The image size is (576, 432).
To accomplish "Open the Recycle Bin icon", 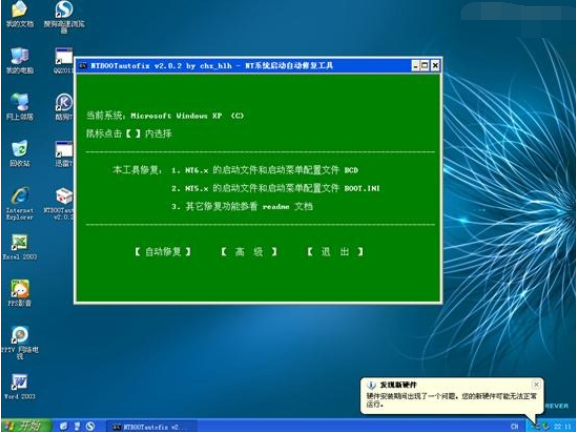I will (20, 153).
